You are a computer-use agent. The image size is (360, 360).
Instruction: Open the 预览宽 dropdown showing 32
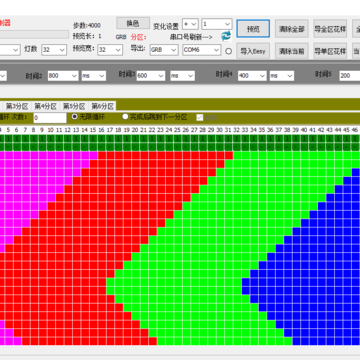coord(110,50)
